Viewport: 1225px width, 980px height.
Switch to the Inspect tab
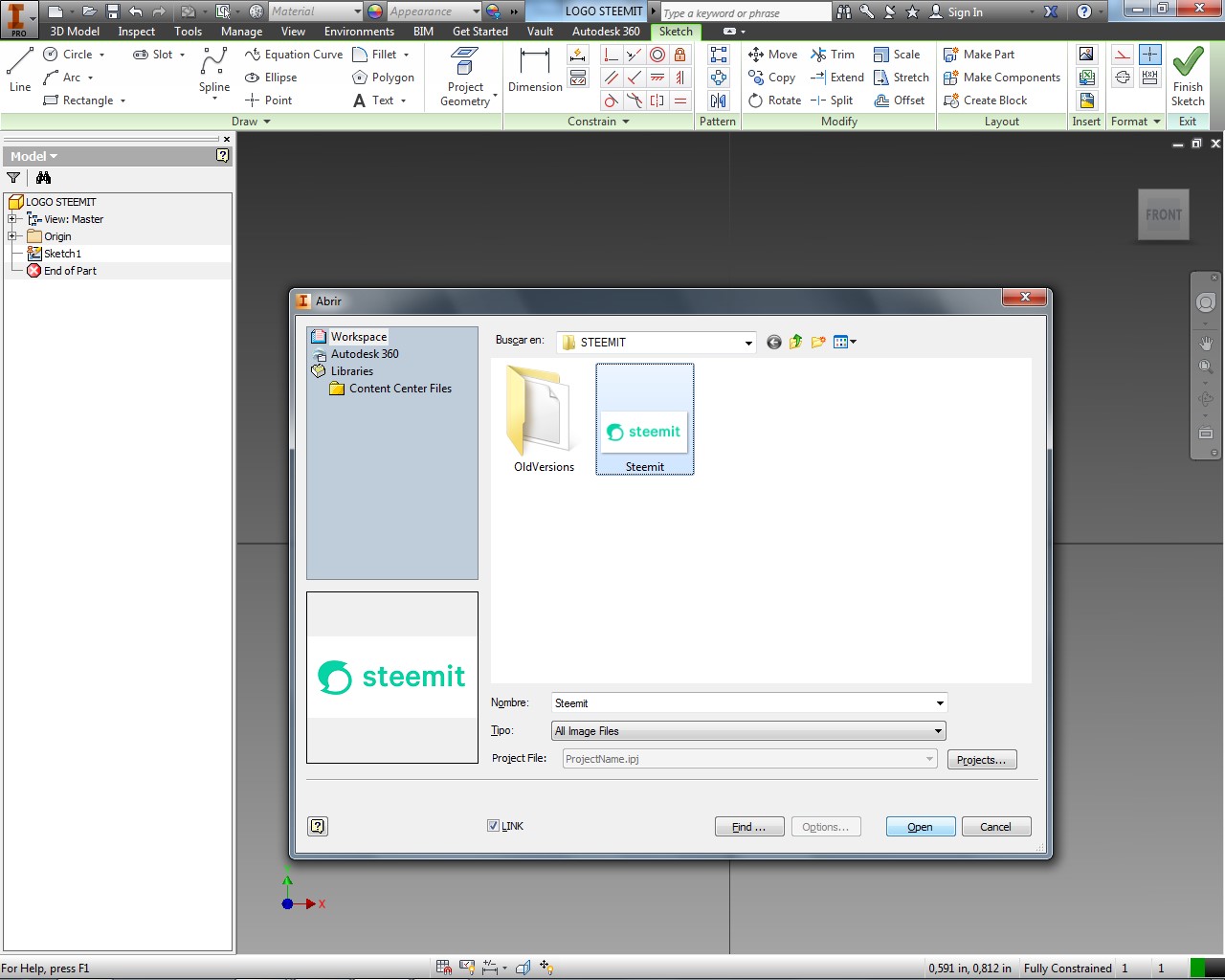(137, 32)
